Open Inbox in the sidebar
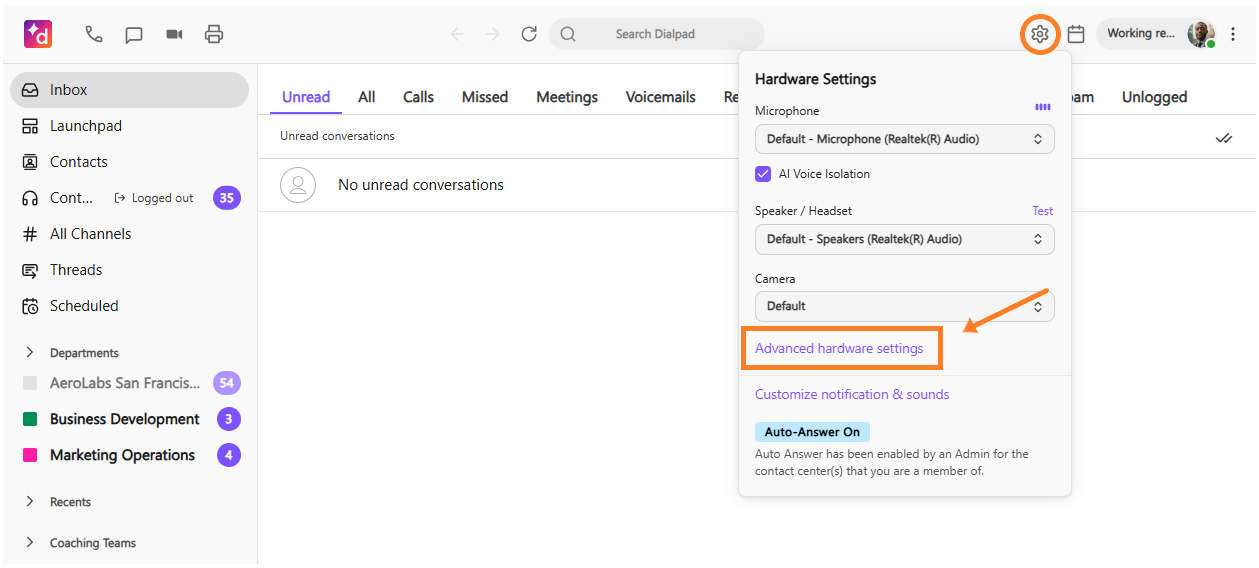1259x568 pixels. (129, 90)
